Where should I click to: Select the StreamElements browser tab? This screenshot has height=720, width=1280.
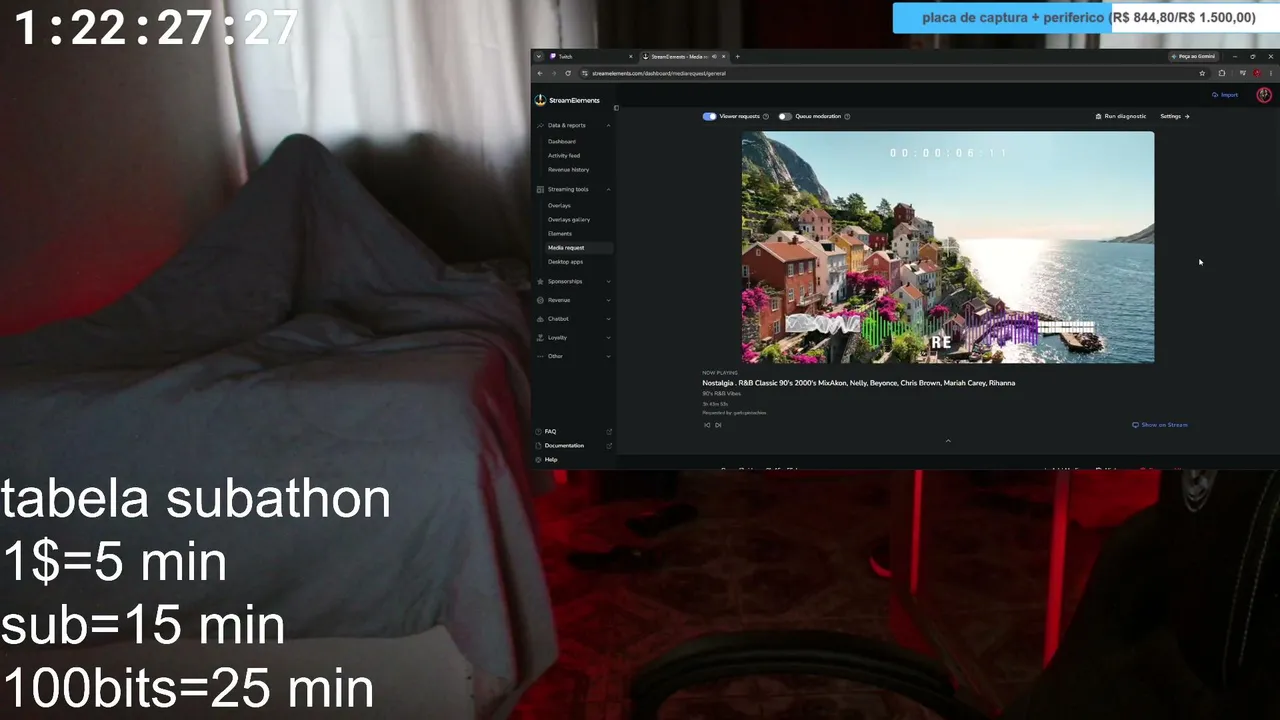pyautogui.click(x=684, y=57)
